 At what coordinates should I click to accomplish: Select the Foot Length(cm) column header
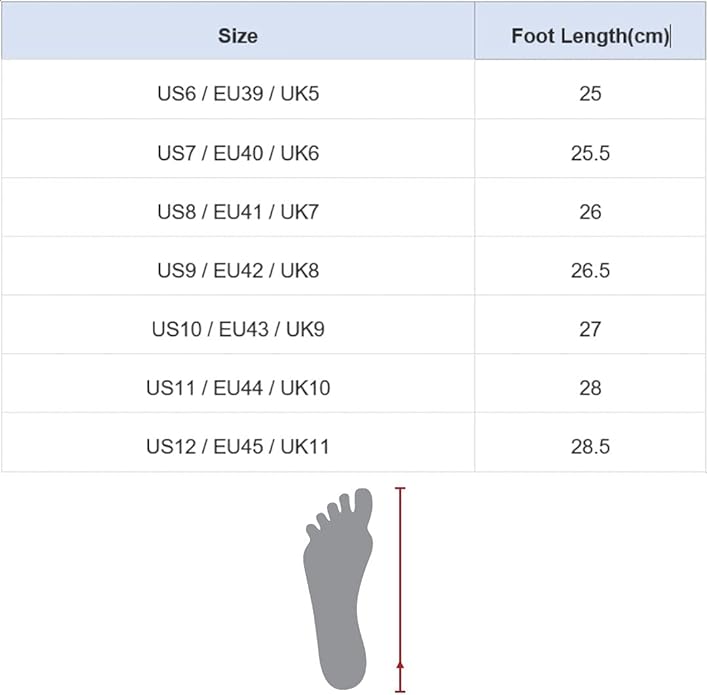(589, 36)
